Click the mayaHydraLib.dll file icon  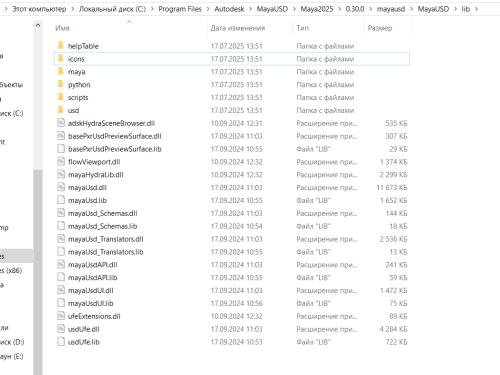(x=61, y=174)
